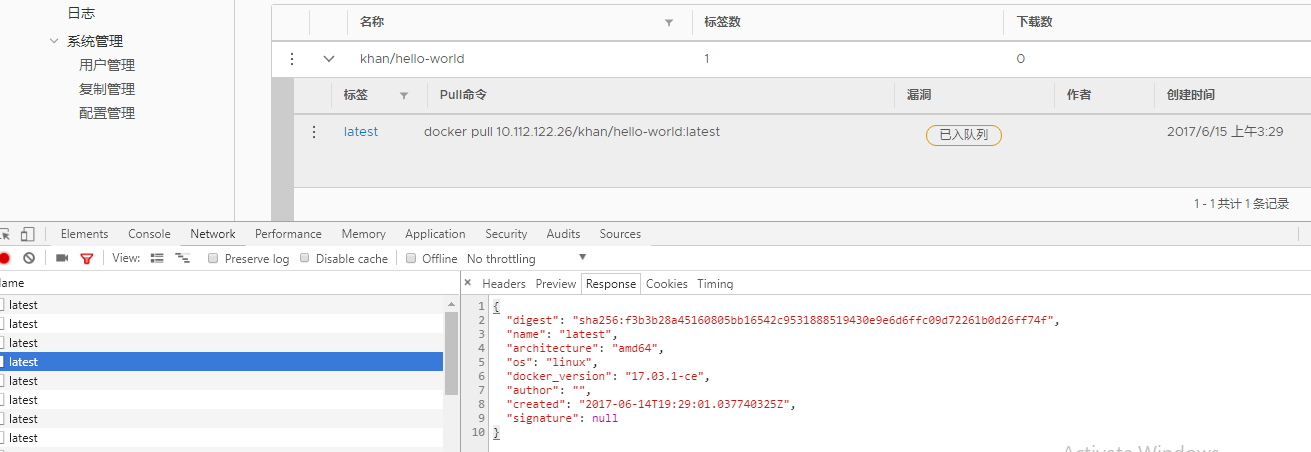Image resolution: width=1311 pixels, height=452 pixels.
Task: Enable the Disable cache checkbox
Action: (x=304, y=259)
